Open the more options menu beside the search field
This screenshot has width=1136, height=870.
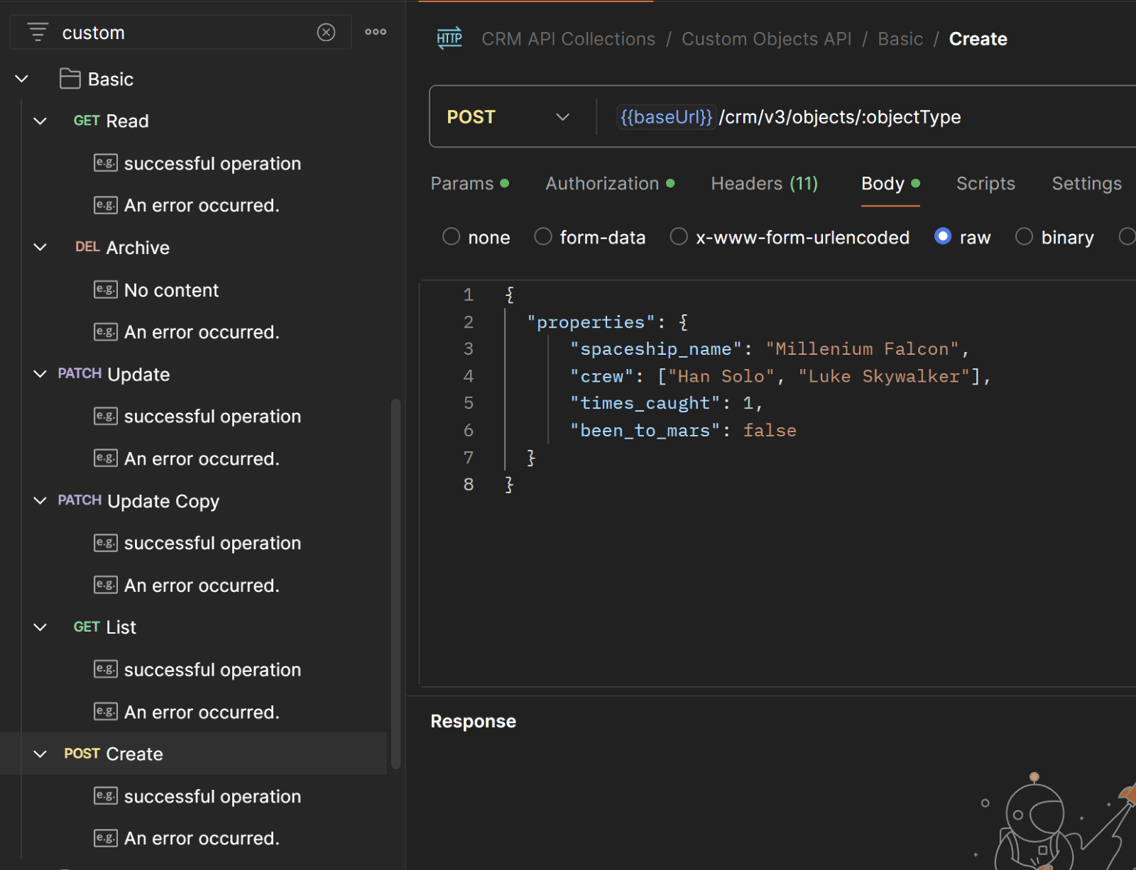coord(375,32)
